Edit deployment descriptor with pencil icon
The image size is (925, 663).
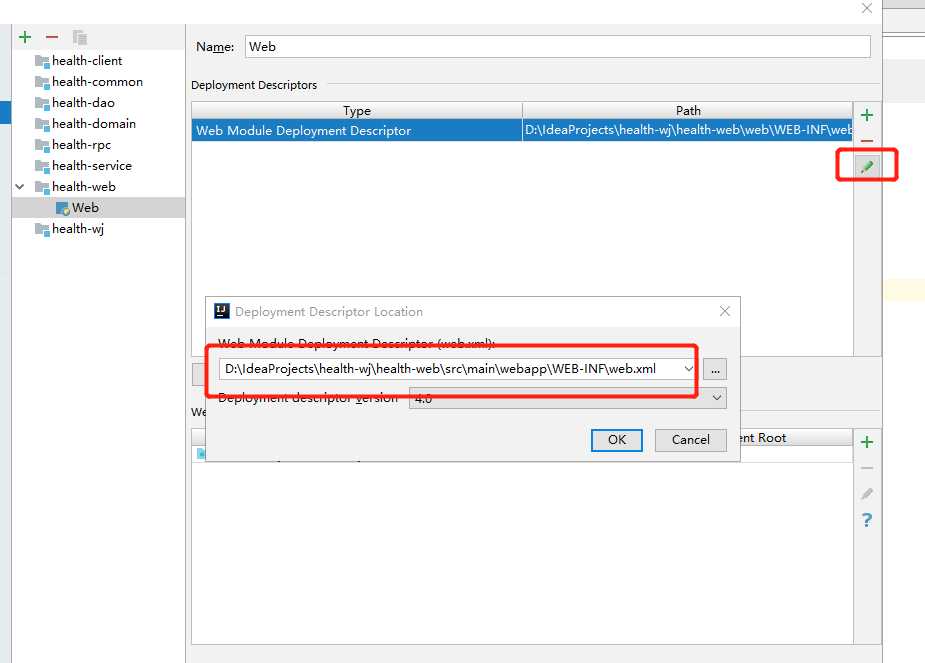click(867, 167)
